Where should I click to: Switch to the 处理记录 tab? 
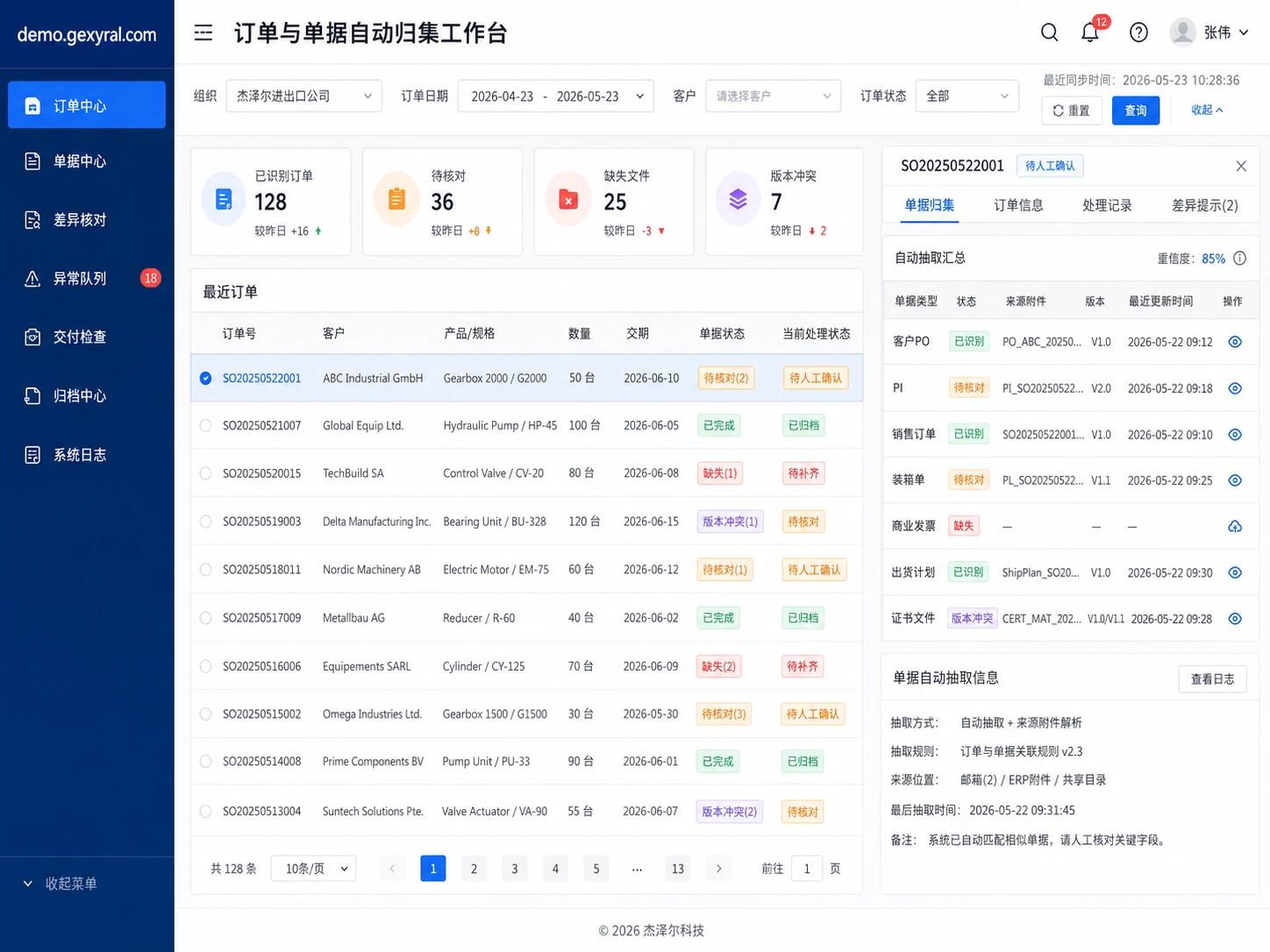(x=1107, y=205)
